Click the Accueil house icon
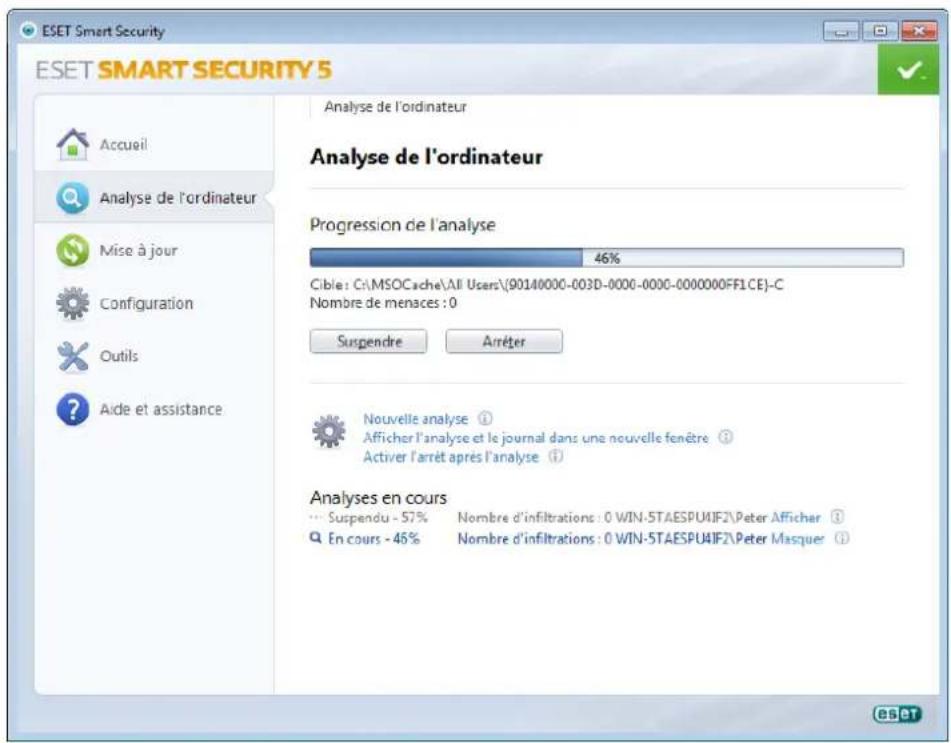This screenshot has height=743, width=951. tap(73, 144)
